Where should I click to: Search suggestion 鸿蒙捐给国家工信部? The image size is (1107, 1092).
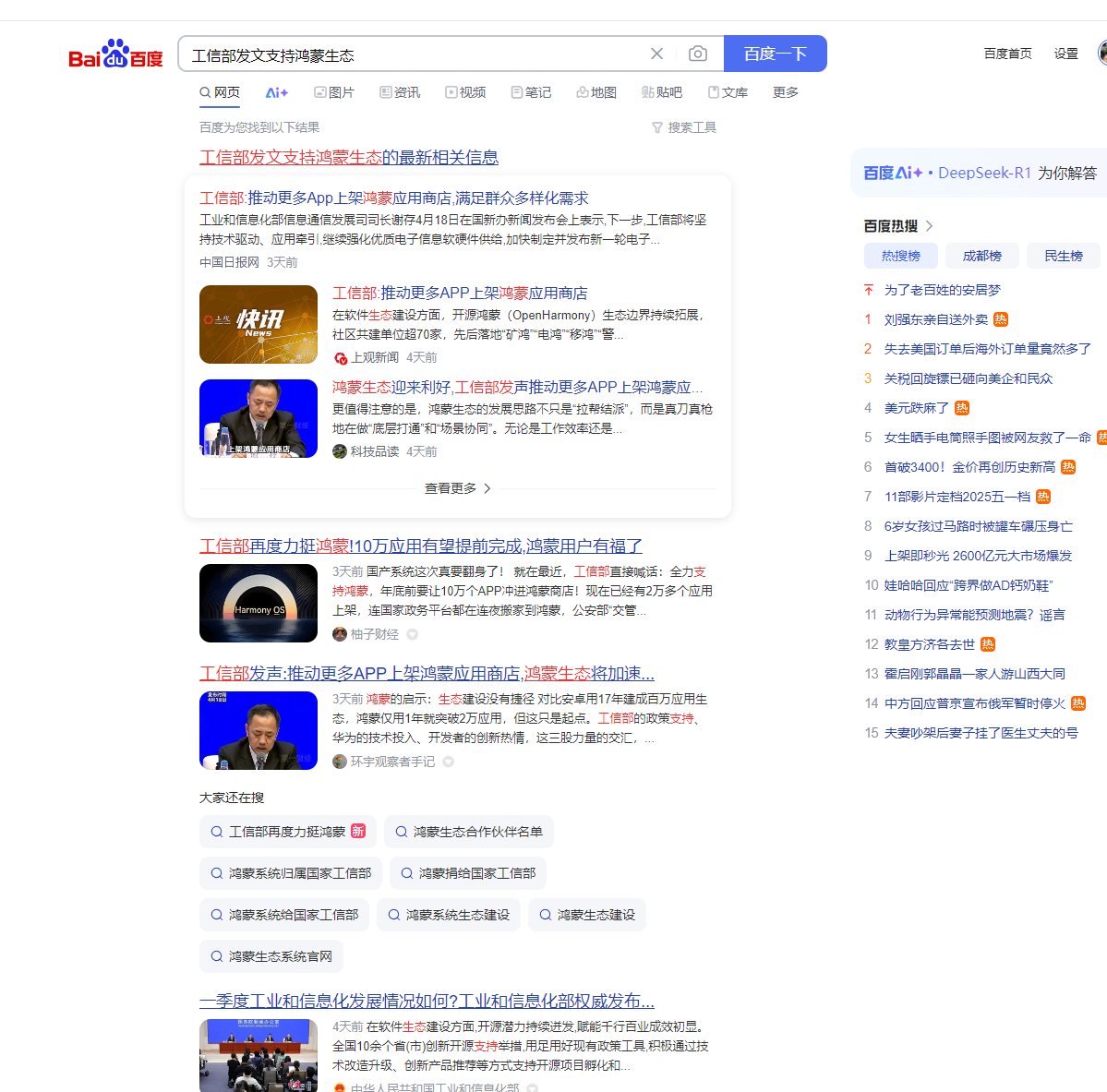[468, 874]
